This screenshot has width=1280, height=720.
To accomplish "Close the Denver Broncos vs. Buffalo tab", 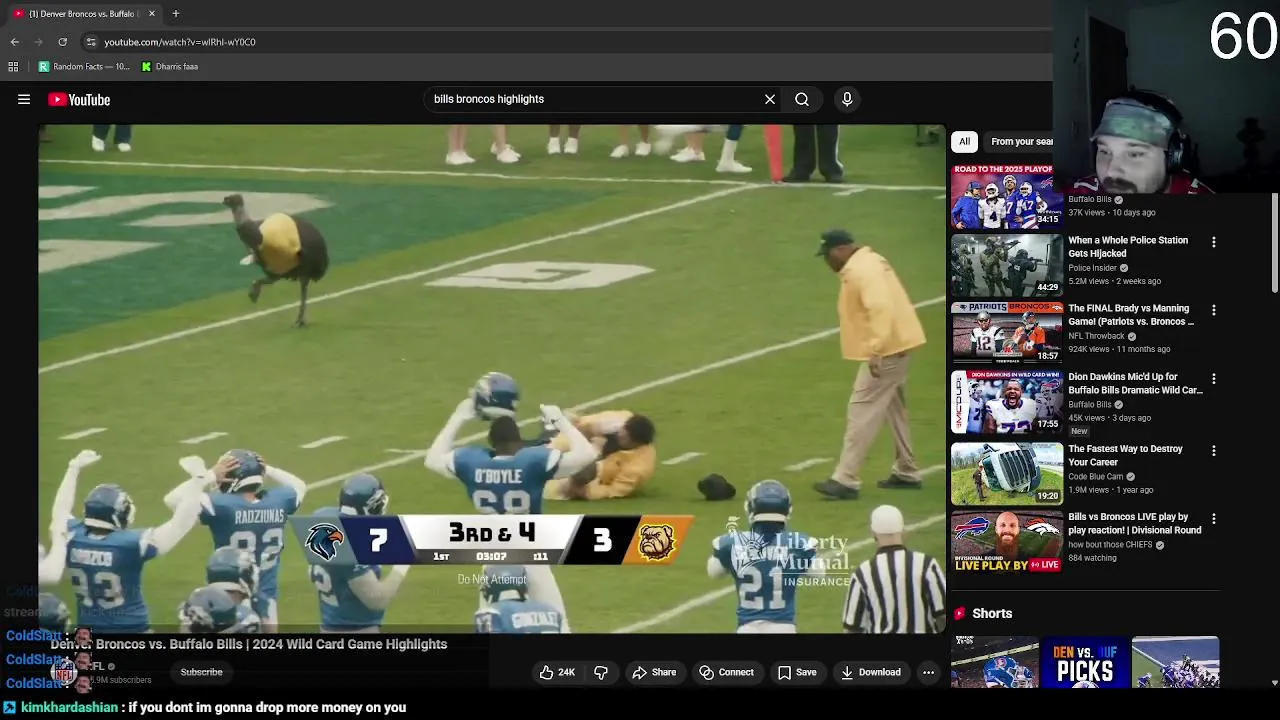I will tap(152, 14).
